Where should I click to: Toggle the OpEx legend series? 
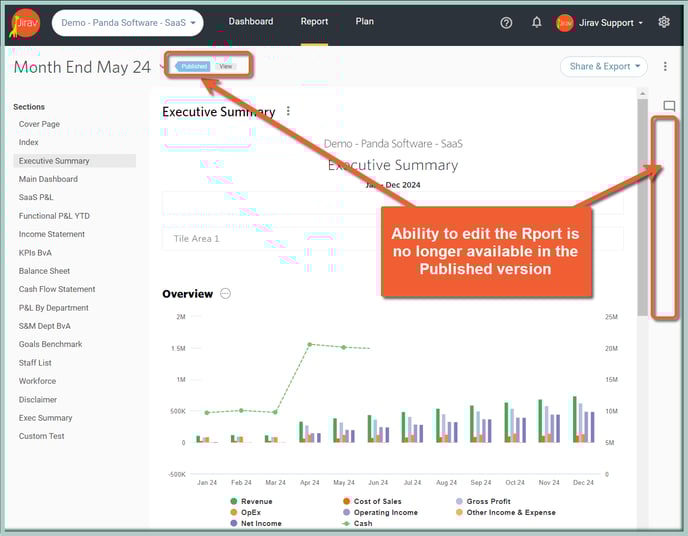[246, 512]
